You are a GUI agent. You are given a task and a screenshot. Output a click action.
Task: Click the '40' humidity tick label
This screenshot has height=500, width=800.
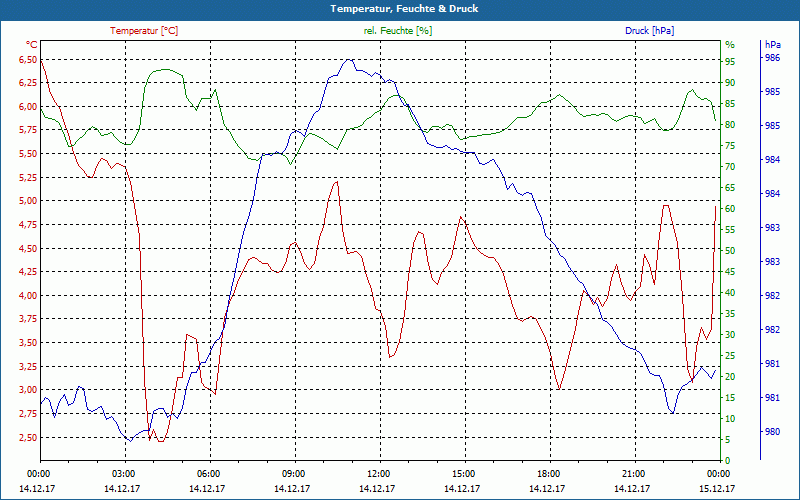pyautogui.click(x=730, y=293)
